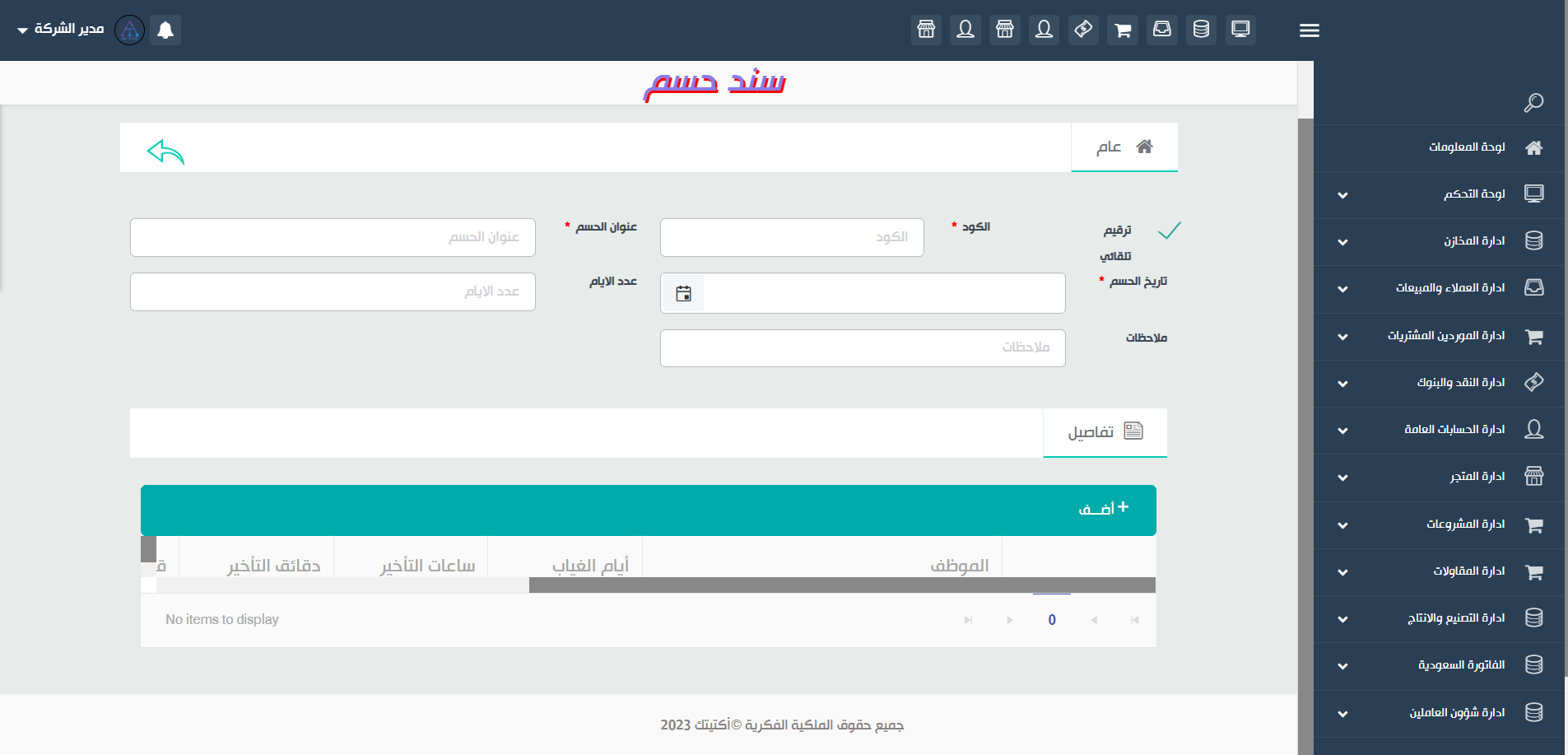Click page number 0 in pager

point(1052,620)
